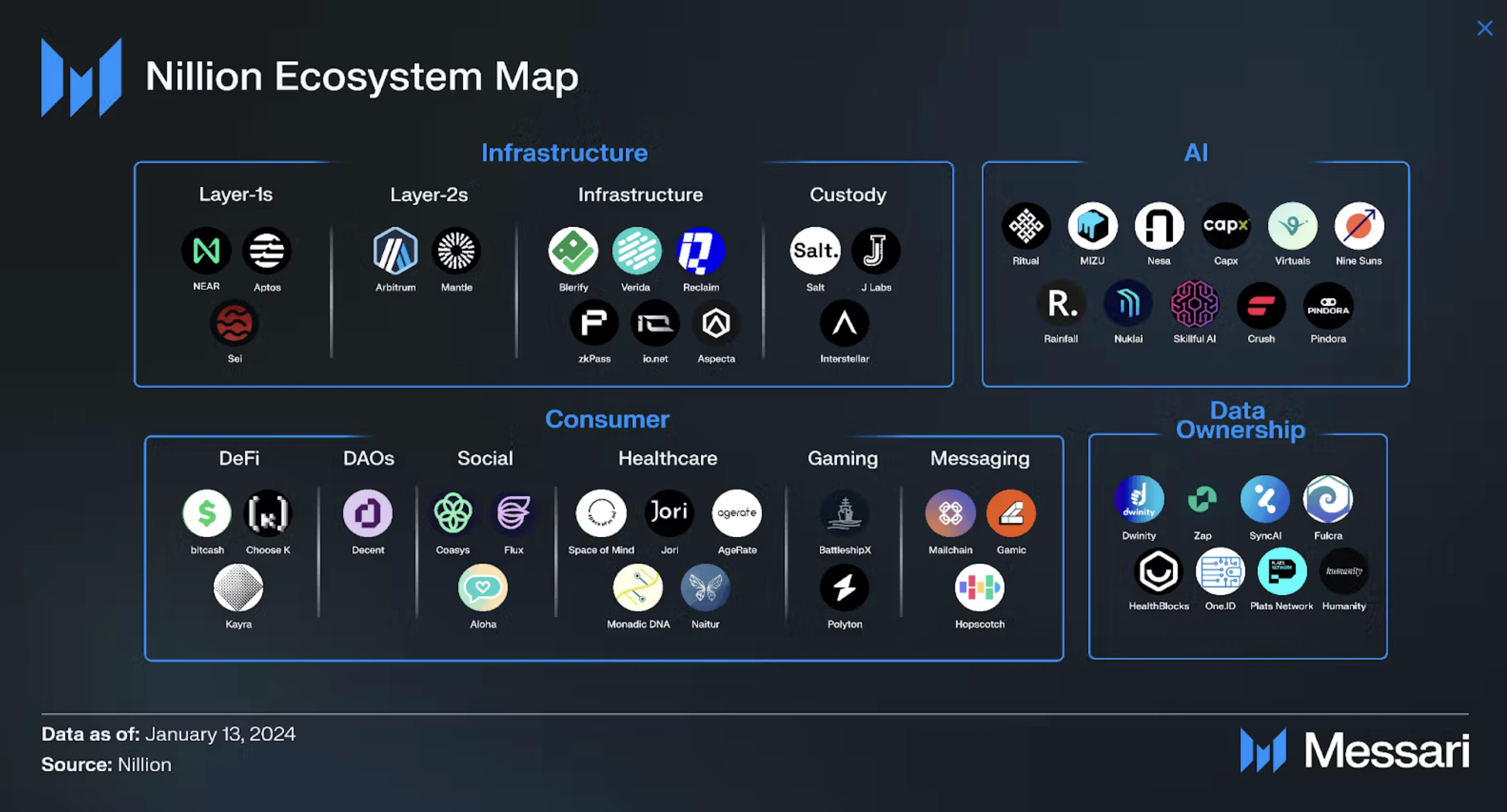Click the NEAR logo icon

pyautogui.click(x=206, y=251)
